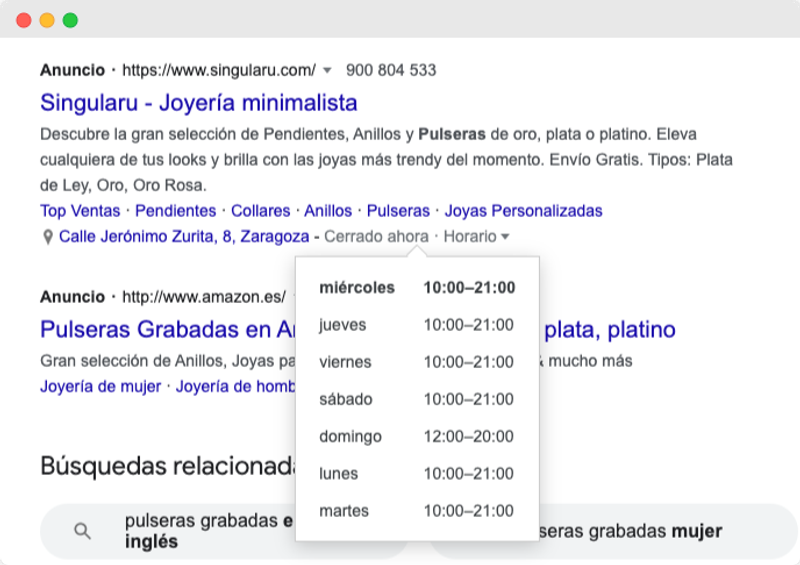Open the Joyas Personalizadas sitelink
This screenshot has height=565, width=800.
(523, 211)
